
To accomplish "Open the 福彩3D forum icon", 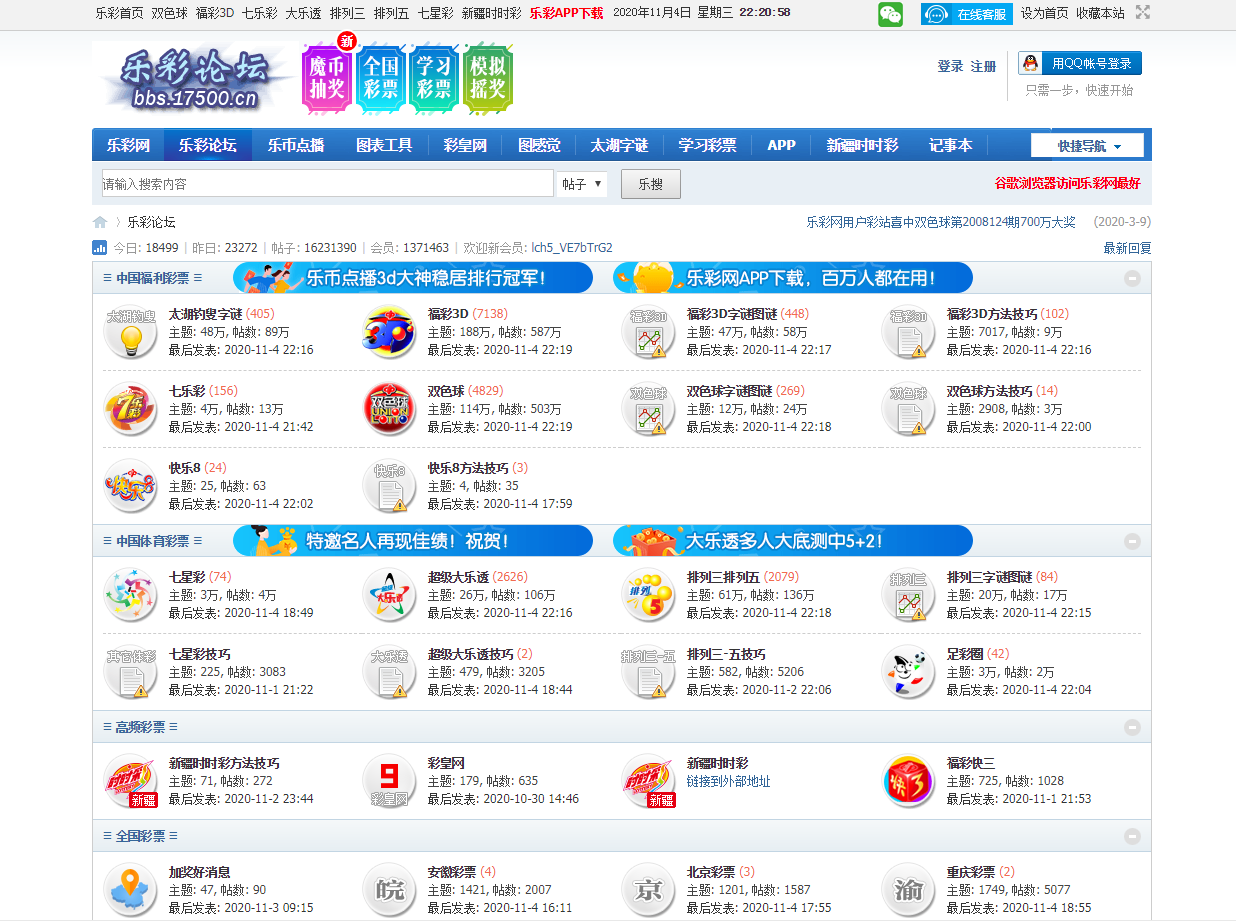I will [x=389, y=332].
